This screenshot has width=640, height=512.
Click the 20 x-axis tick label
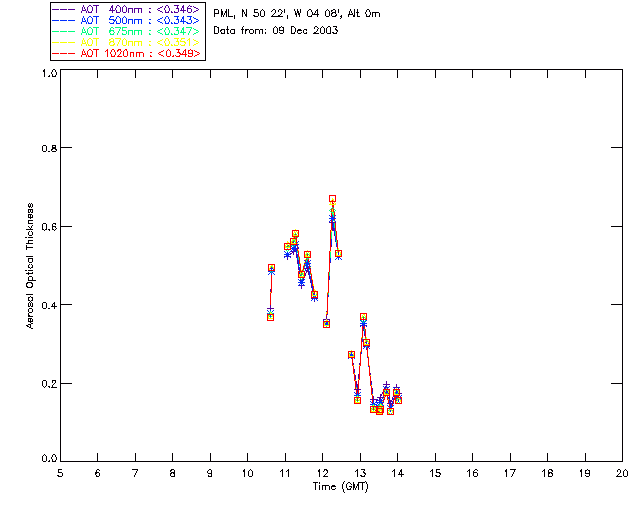coord(622,473)
